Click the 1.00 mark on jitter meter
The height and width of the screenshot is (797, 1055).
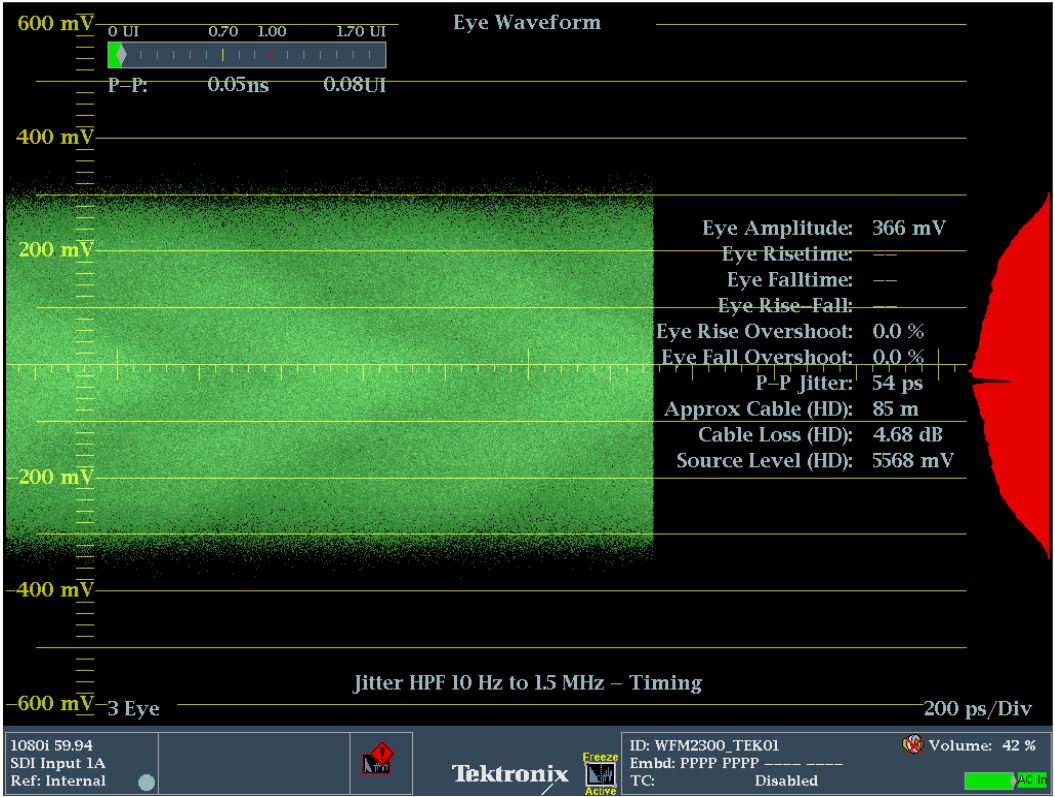272,32
